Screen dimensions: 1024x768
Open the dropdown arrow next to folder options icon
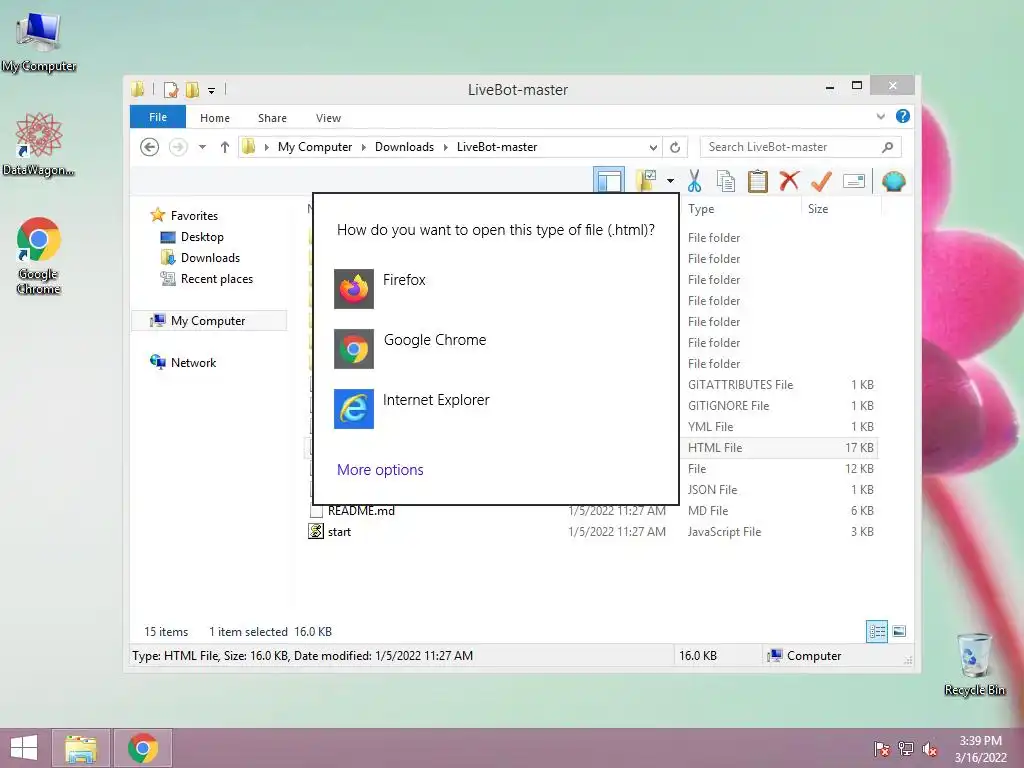pos(670,180)
